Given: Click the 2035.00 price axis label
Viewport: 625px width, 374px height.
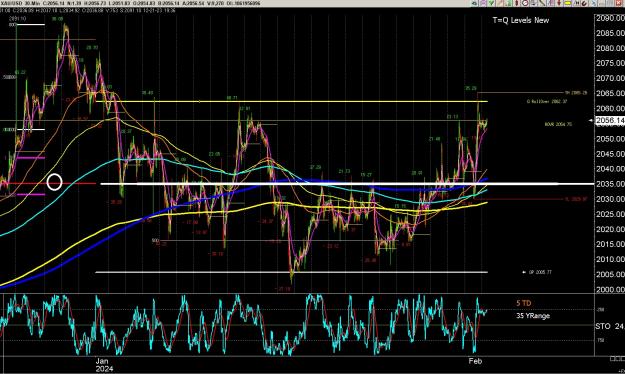Looking at the screenshot, I should 610,184.
